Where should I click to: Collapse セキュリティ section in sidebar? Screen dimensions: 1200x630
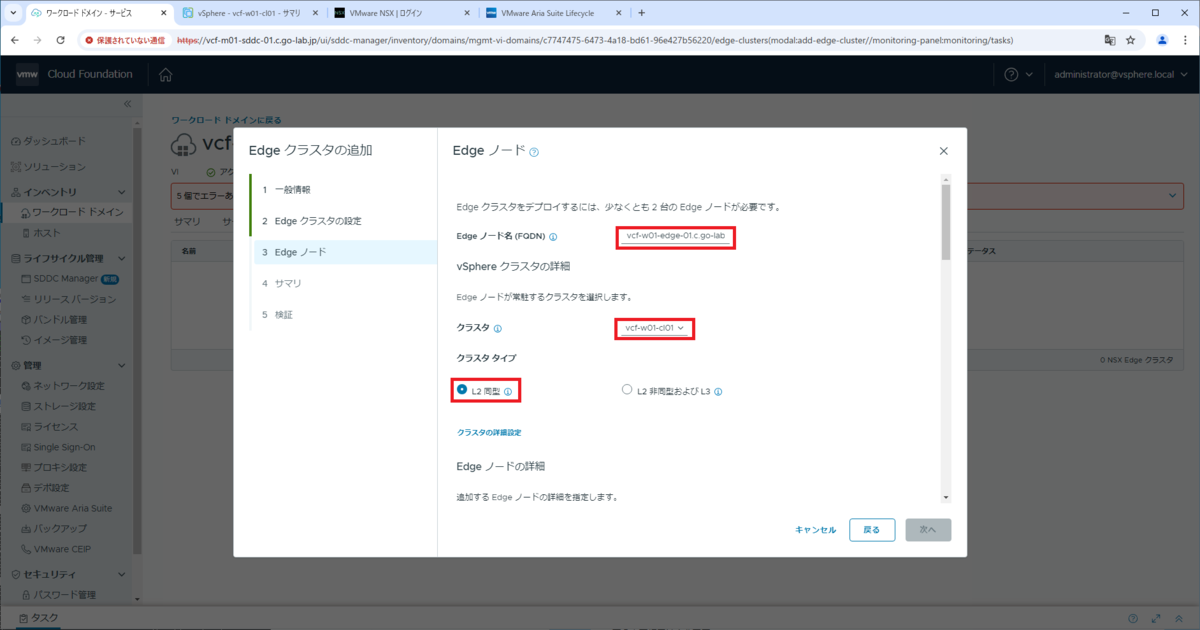(122, 574)
